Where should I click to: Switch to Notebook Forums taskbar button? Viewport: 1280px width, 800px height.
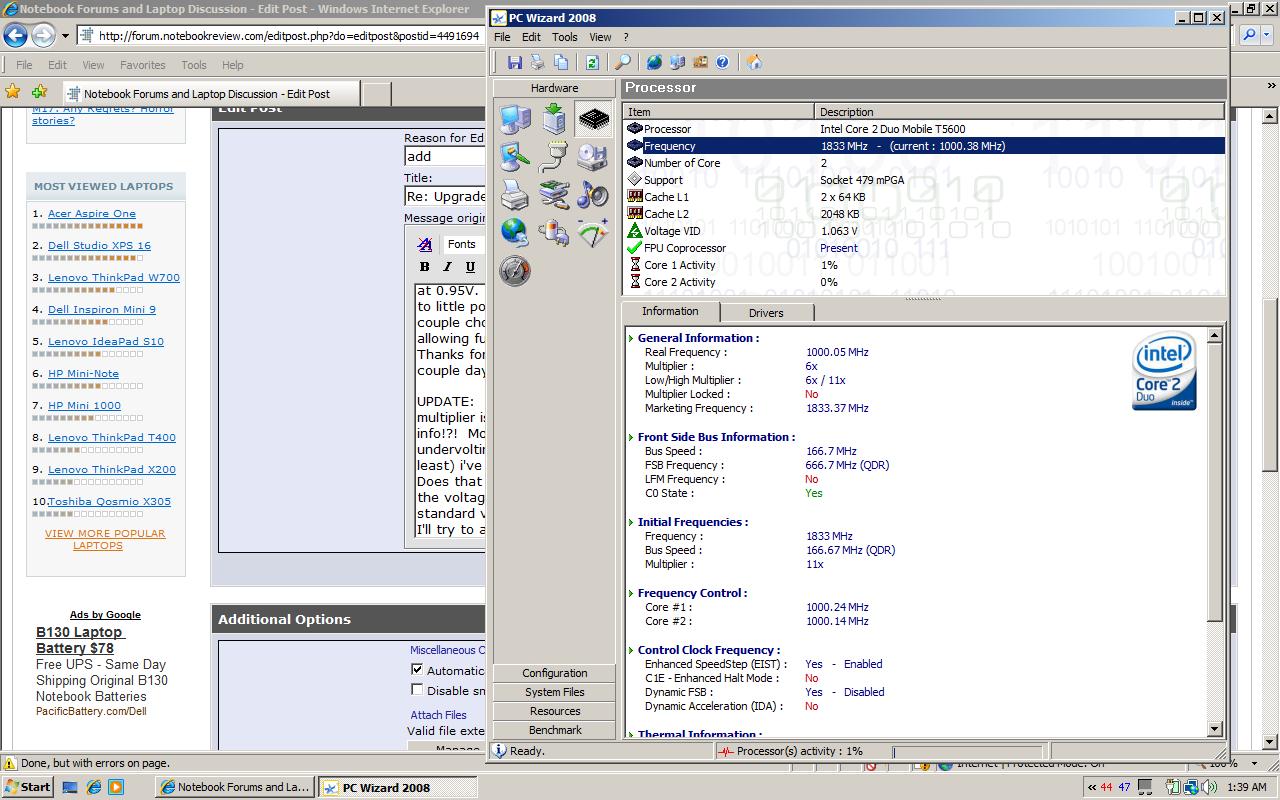tap(235, 787)
